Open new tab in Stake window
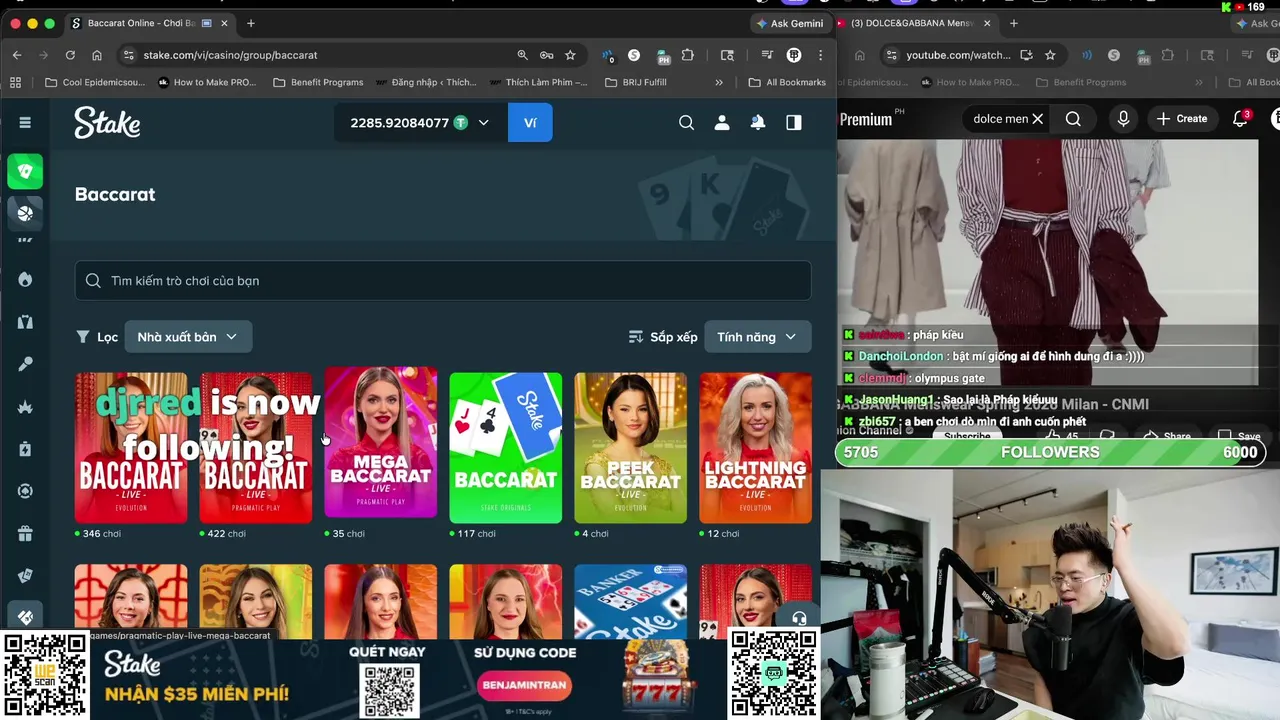This screenshot has width=1280, height=720. click(x=250, y=23)
